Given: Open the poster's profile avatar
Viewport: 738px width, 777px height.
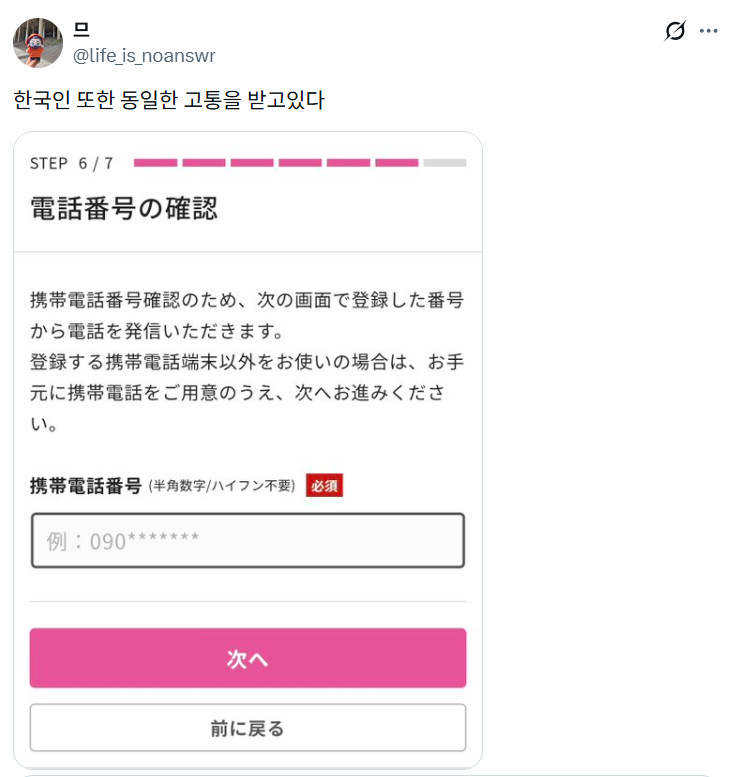Looking at the screenshot, I should pos(38,43).
